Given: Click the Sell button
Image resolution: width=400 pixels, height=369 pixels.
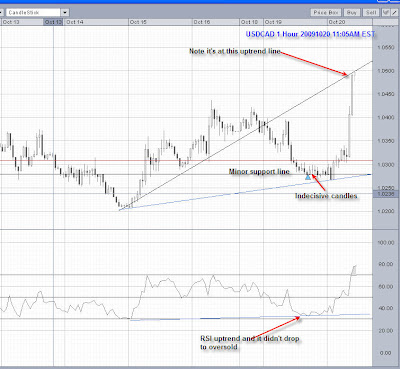Looking at the screenshot, I should point(371,13).
